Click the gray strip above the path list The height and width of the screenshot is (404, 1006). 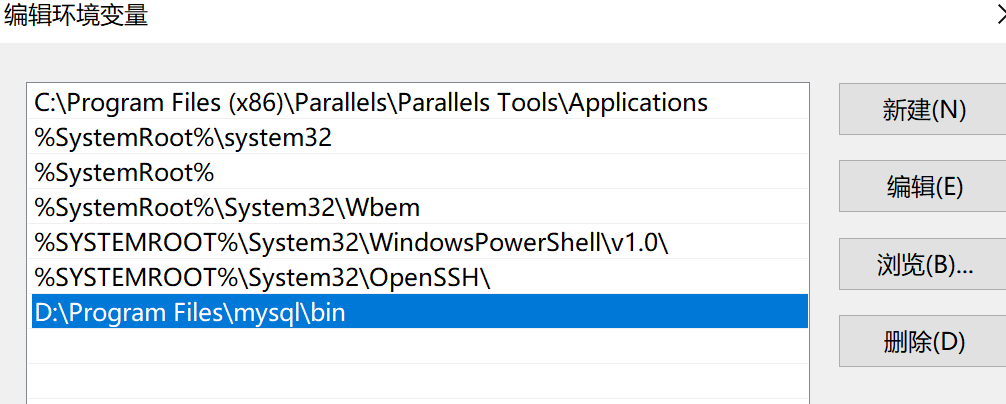coord(417,63)
